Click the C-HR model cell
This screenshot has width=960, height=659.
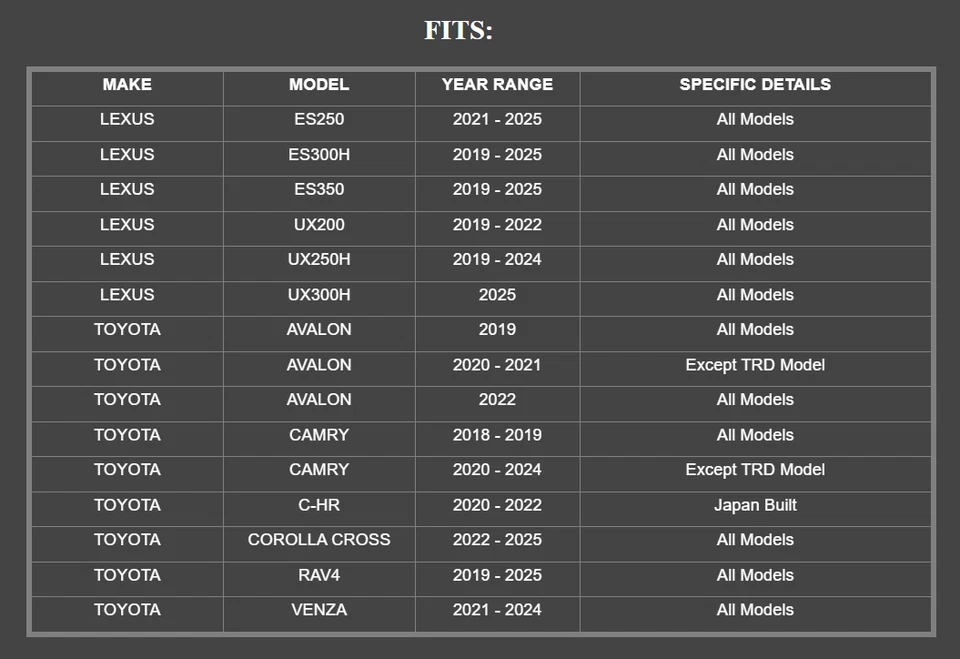tap(319, 505)
